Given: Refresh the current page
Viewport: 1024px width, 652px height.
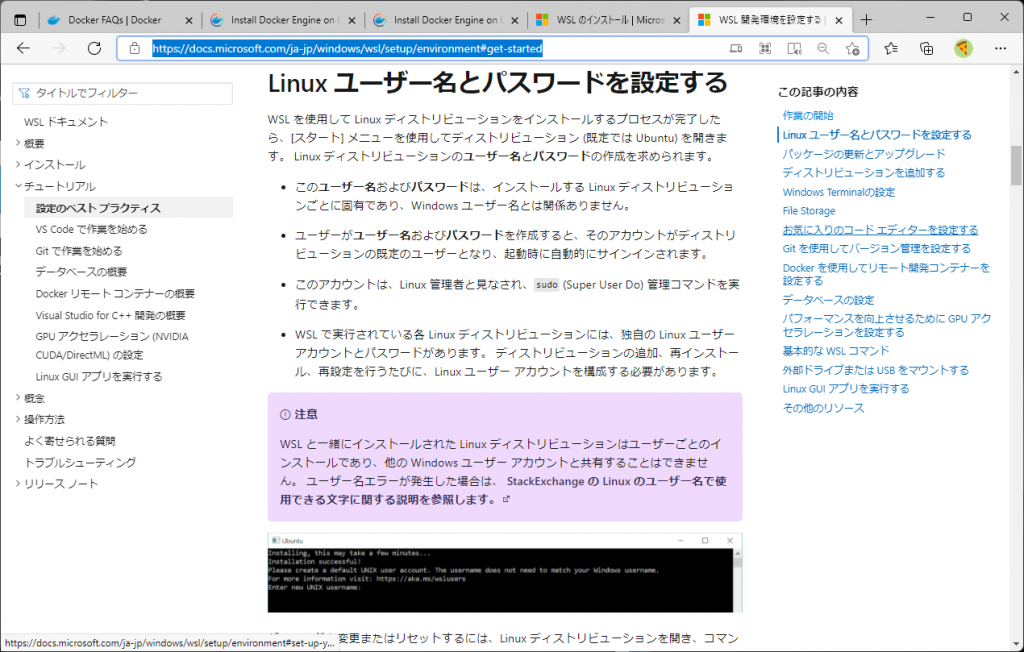Looking at the screenshot, I should tap(95, 48).
